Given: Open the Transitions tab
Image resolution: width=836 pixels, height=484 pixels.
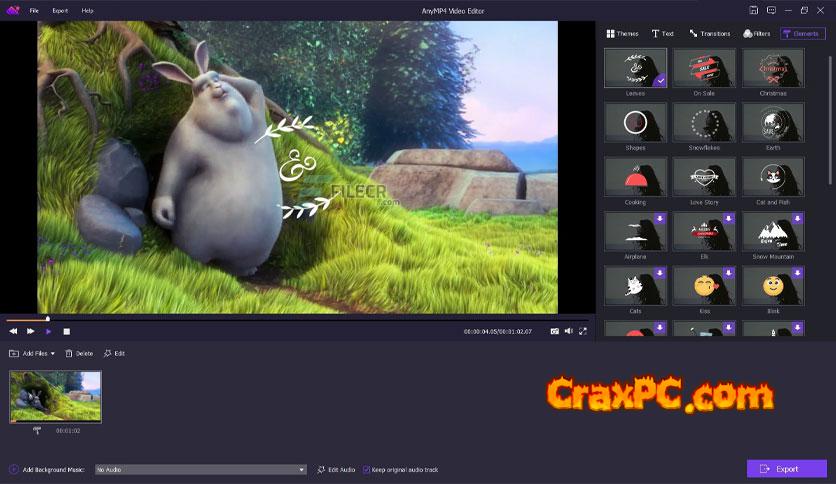Looking at the screenshot, I should [710, 34].
